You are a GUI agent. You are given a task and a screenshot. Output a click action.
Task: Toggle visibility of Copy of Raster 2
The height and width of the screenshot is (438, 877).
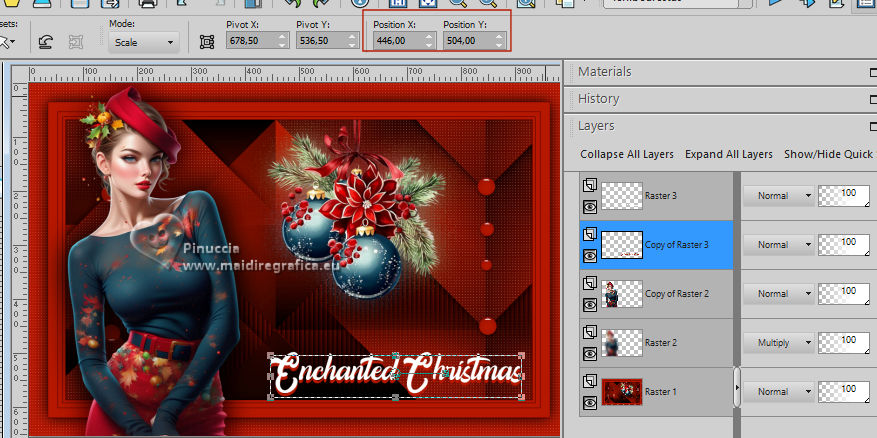[x=590, y=305]
